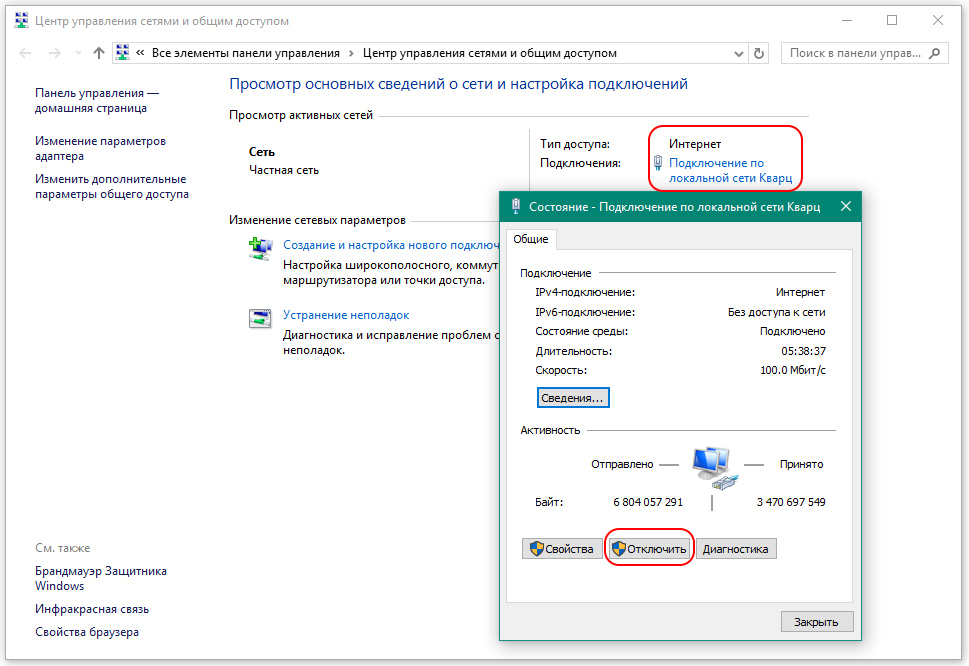Click the received bytes value '3 470 697 549'
The width and height of the screenshot is (969, 666).
(791, 502)
